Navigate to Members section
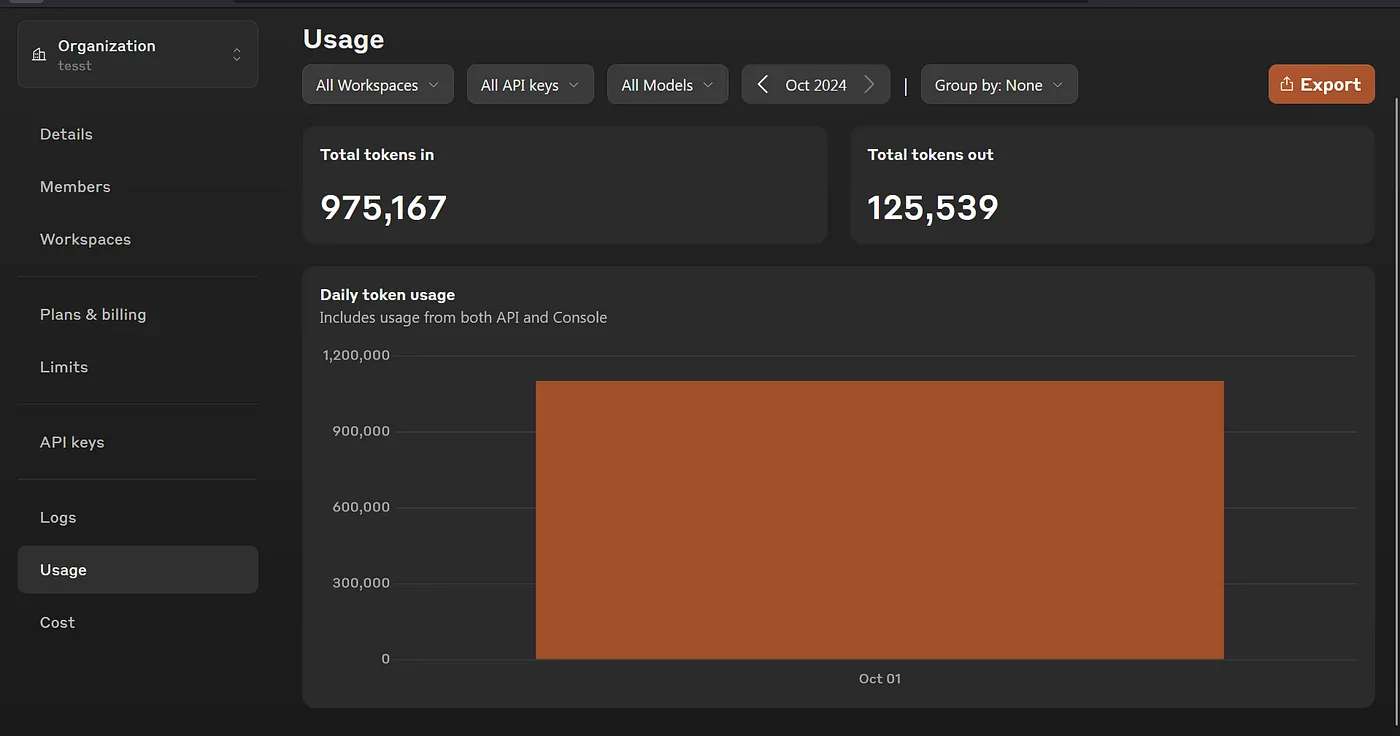Viewport: 1400px width, 736px height. pyautogui.click(x=75, y=187)
